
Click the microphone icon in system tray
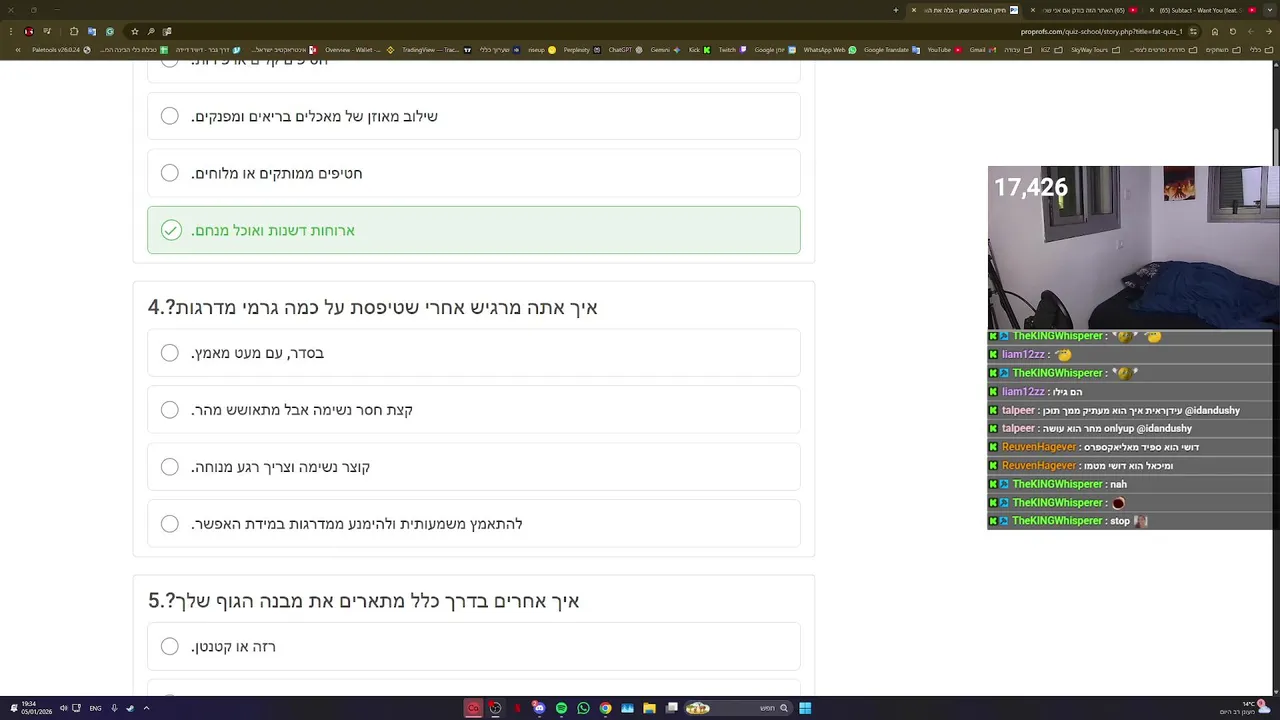(114, 708)
